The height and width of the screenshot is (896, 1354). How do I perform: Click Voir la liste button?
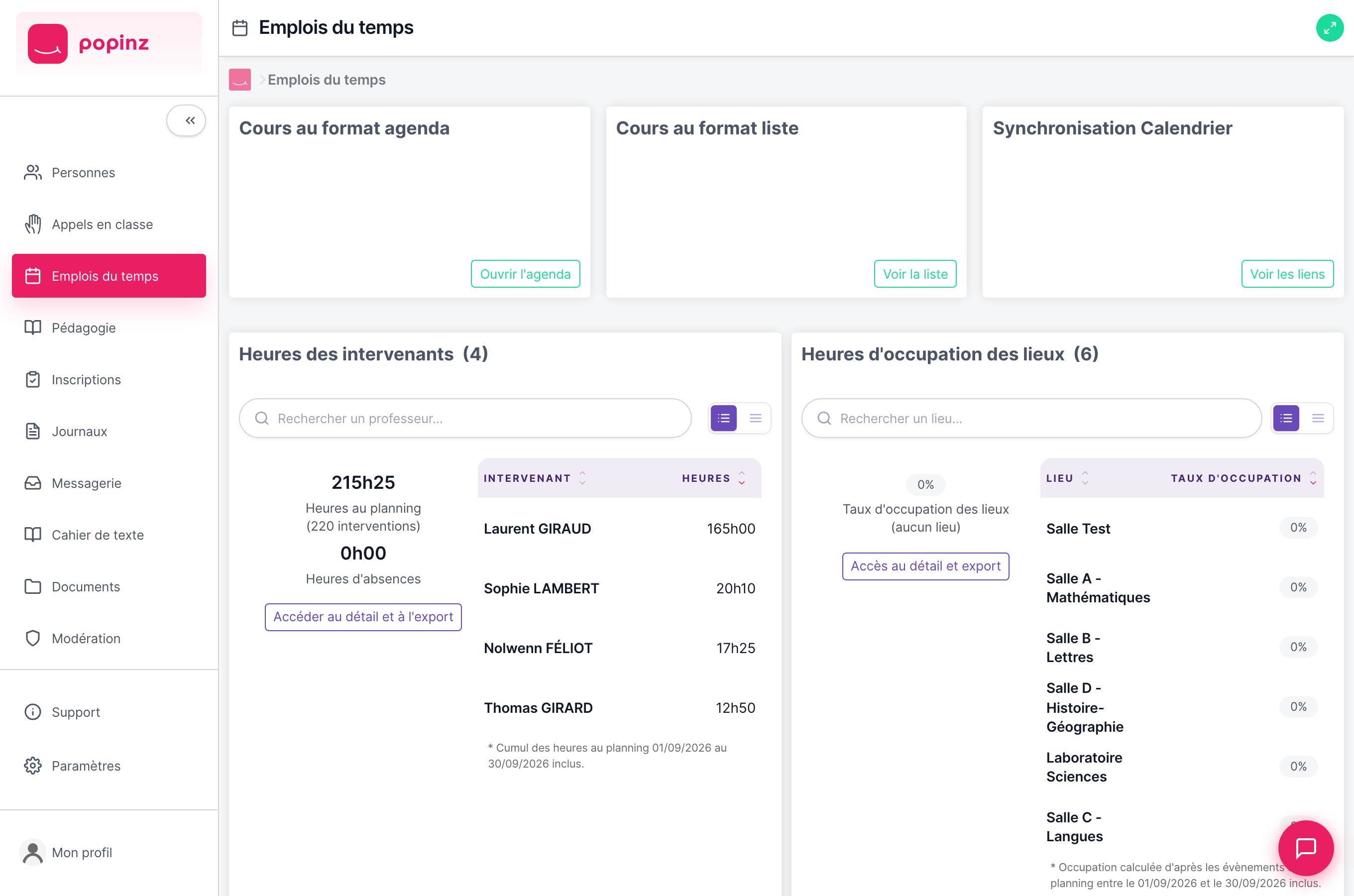click(915, 274)
